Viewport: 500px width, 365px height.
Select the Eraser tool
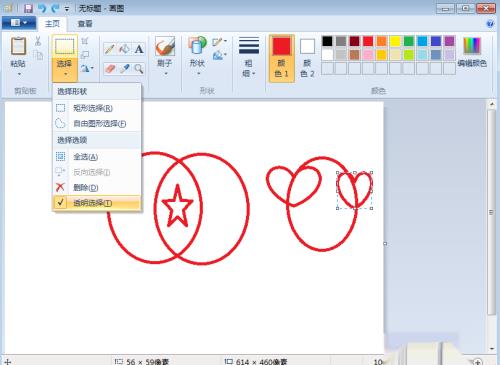(x=110, y=69)
